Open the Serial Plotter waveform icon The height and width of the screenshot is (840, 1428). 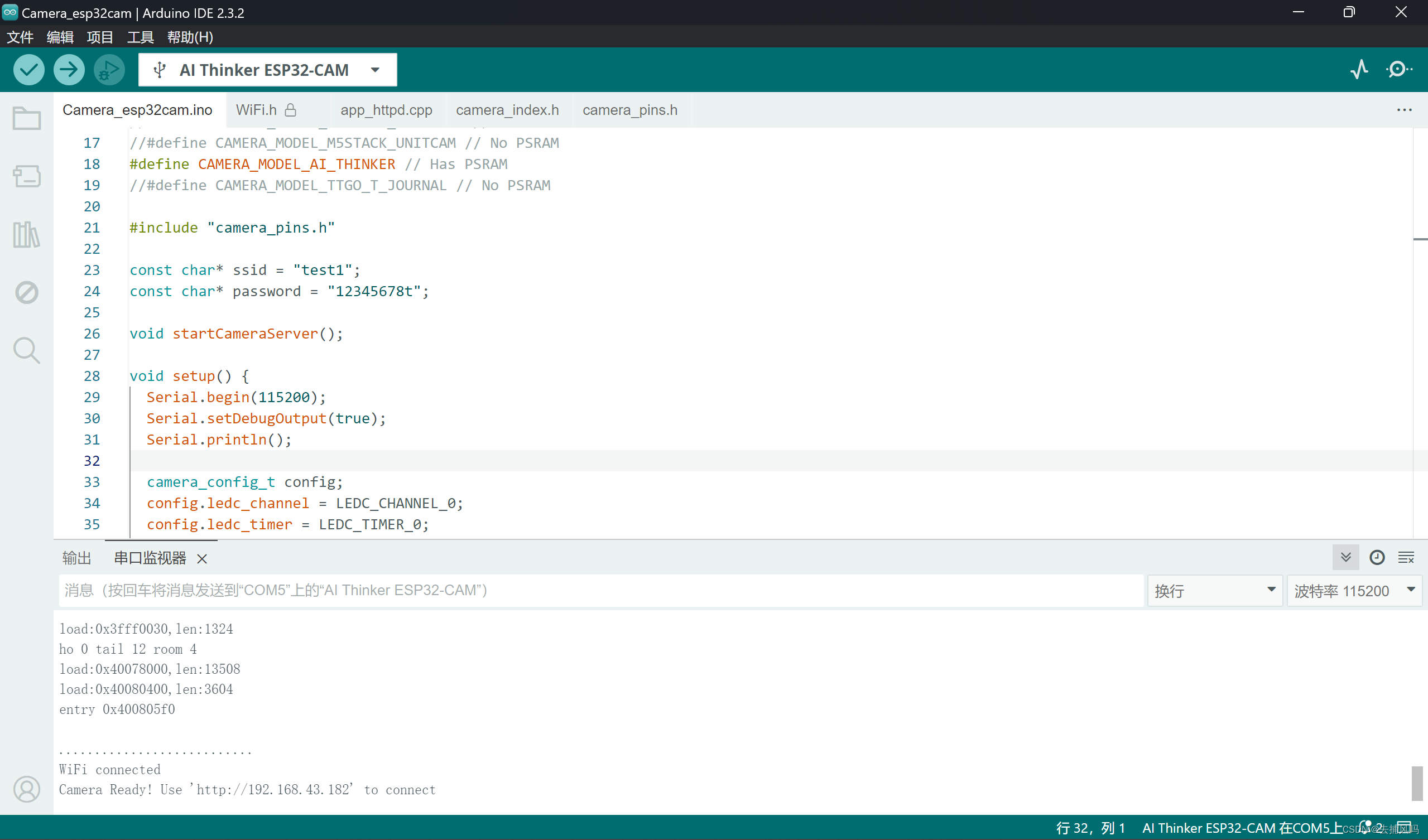tap(1359, 70)
